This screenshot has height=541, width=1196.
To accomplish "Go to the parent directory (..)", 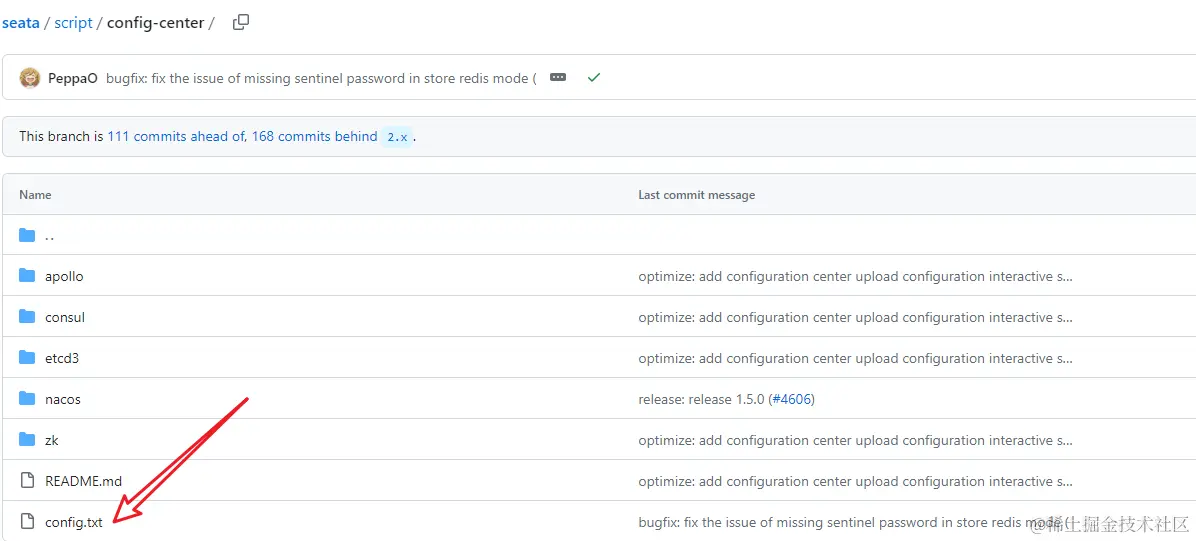I will tap(49, 236).
